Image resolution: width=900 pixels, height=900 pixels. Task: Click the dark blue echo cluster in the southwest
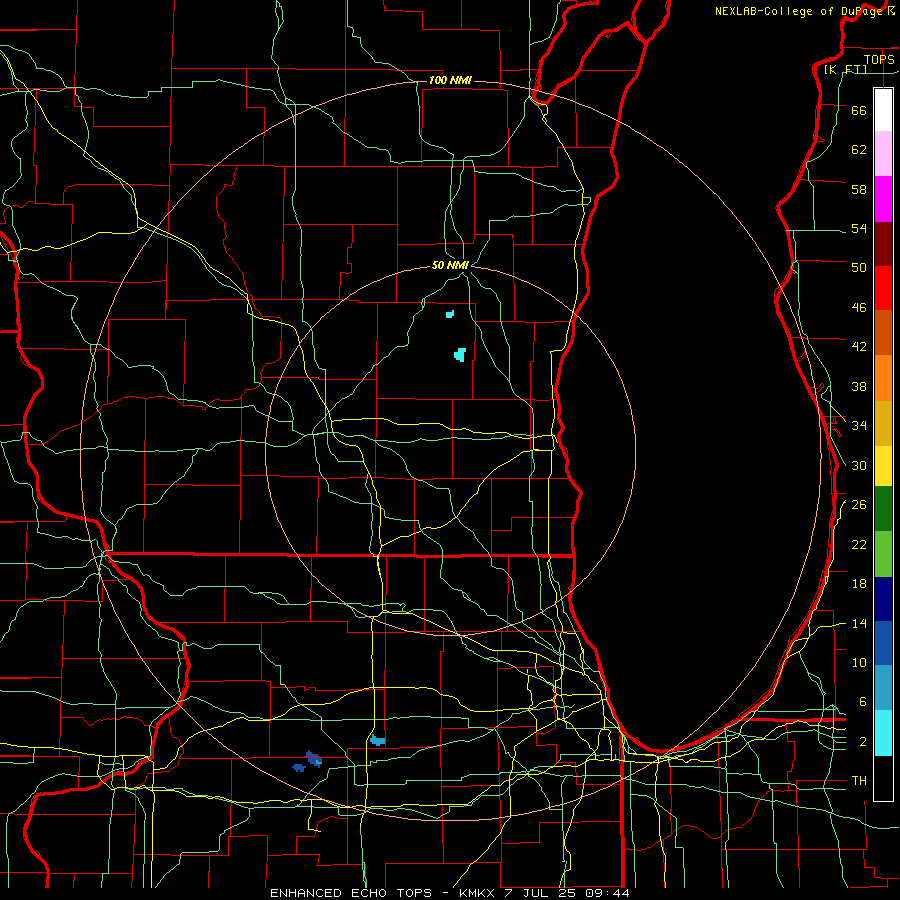308,761
